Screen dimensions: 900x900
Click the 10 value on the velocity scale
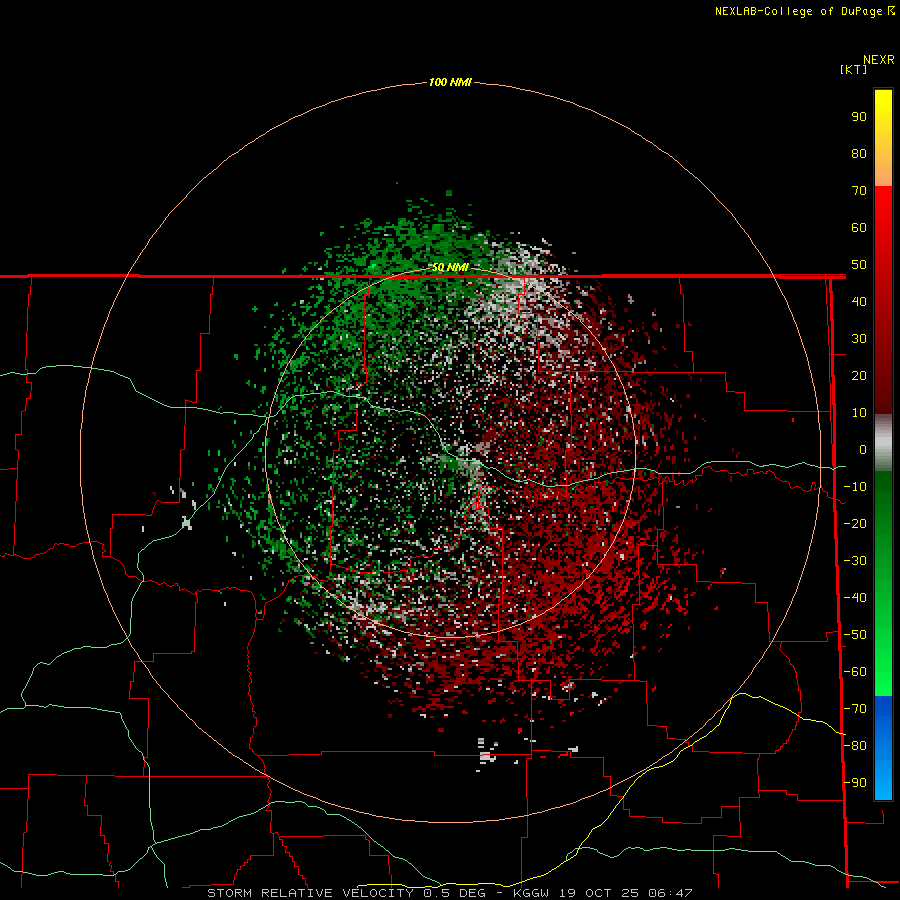coord(859,413)
